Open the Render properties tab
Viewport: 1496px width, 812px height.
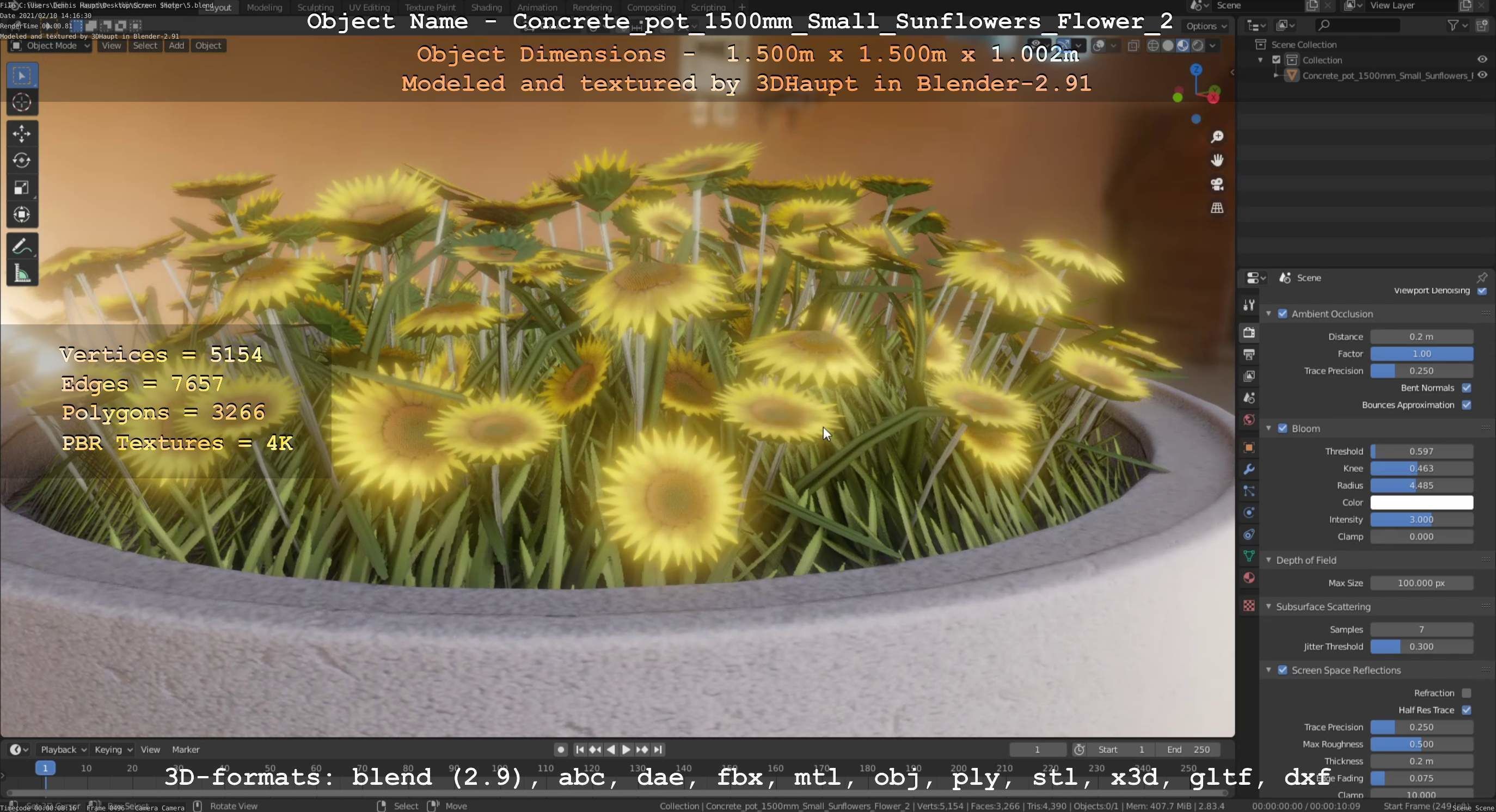1249,333
